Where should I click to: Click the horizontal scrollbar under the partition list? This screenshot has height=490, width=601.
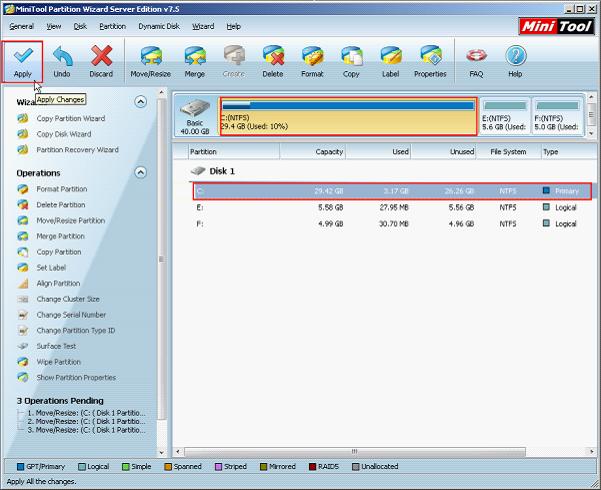point(355,451)
